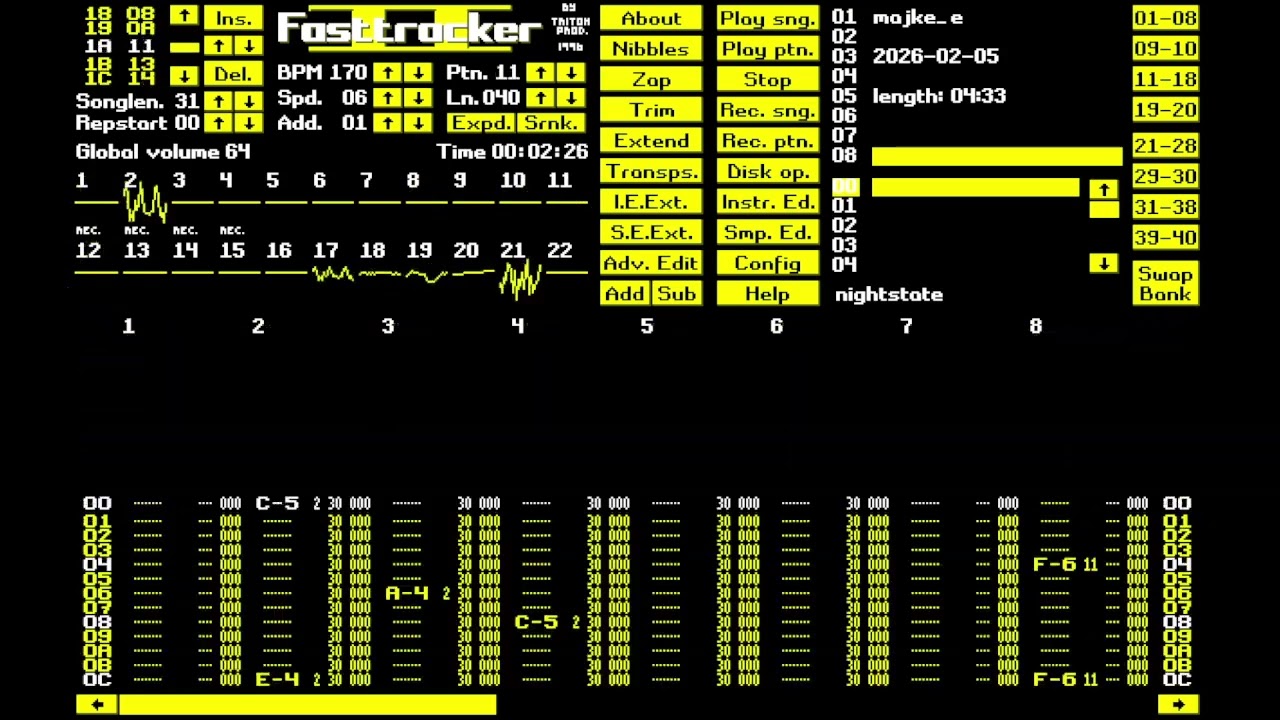1280x720 pixels.
Task: Show instrument bank 31-38
Action: coord(1165,207)
